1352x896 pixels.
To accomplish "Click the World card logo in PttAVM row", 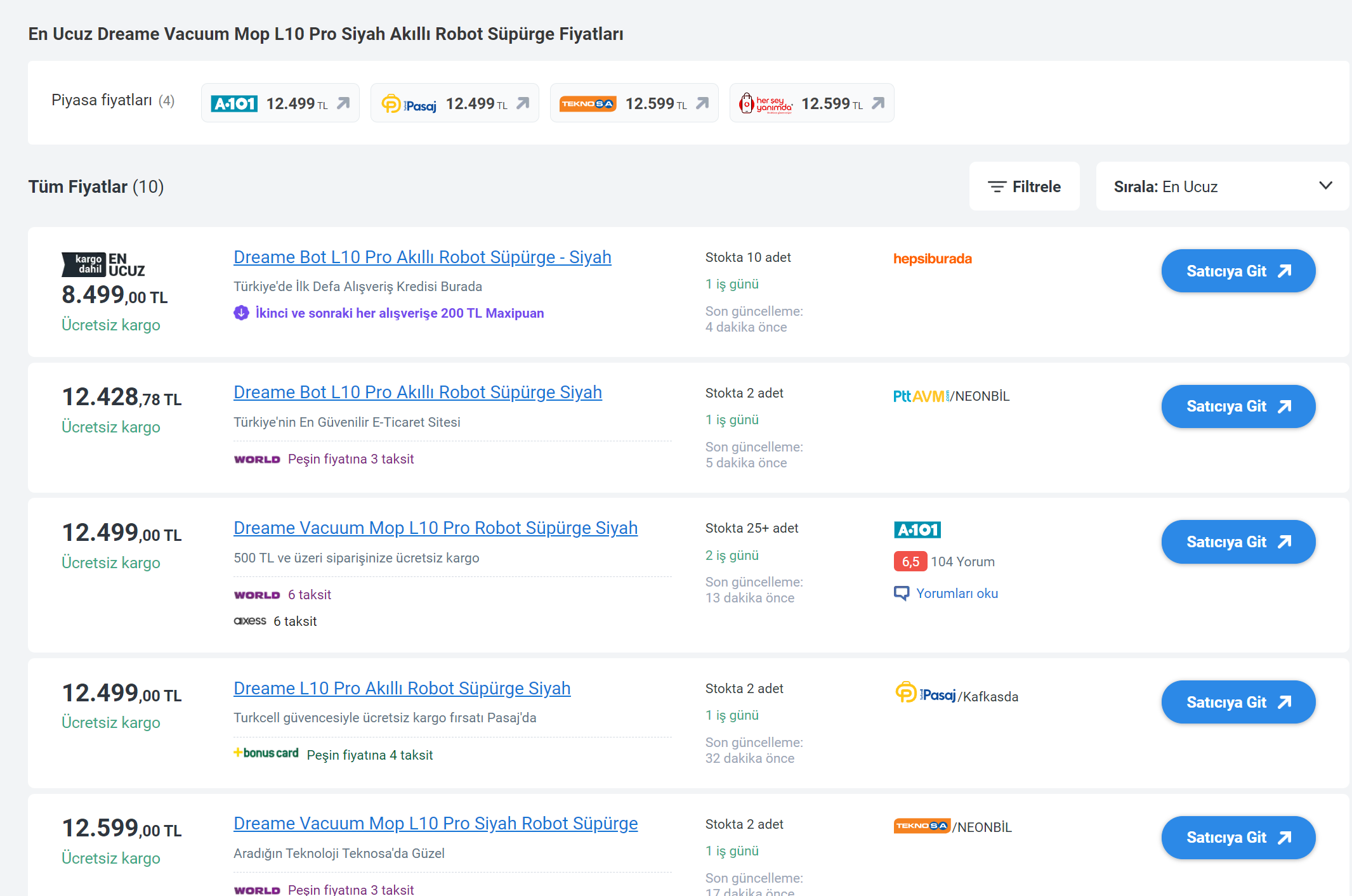I will (257, 459).
